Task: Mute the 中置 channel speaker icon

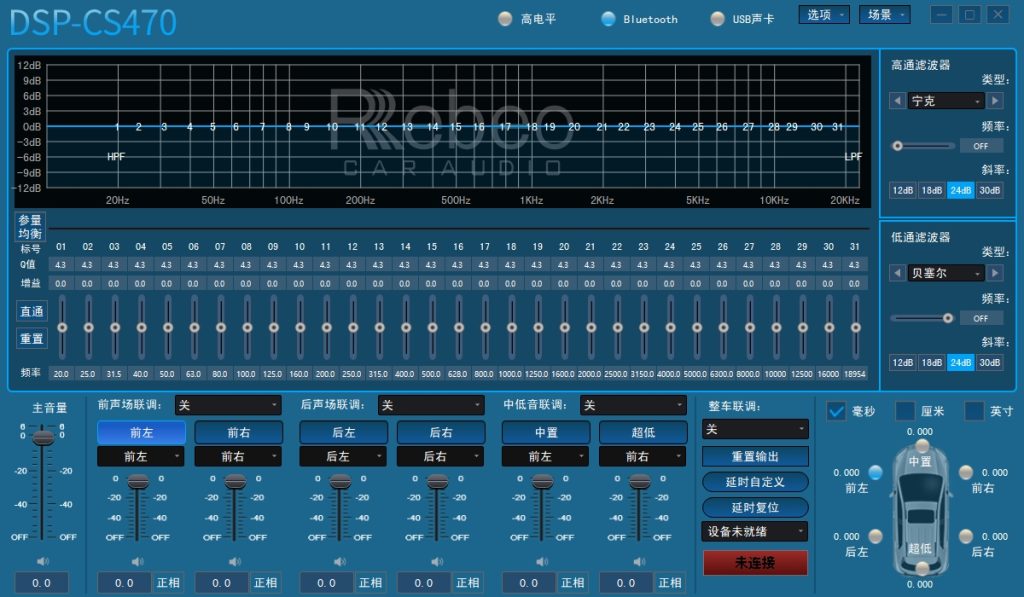Action: 542,562
